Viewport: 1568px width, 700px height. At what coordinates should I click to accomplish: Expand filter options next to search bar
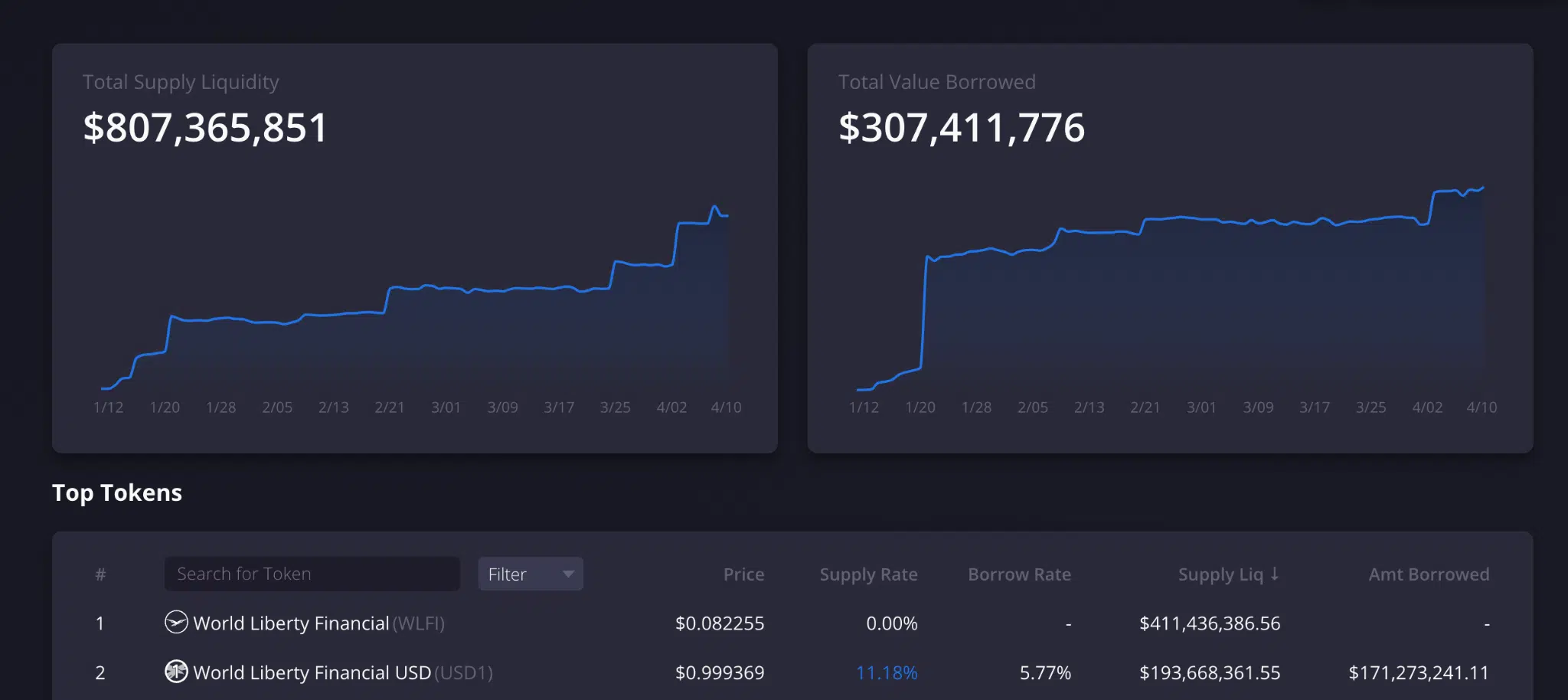530,574
